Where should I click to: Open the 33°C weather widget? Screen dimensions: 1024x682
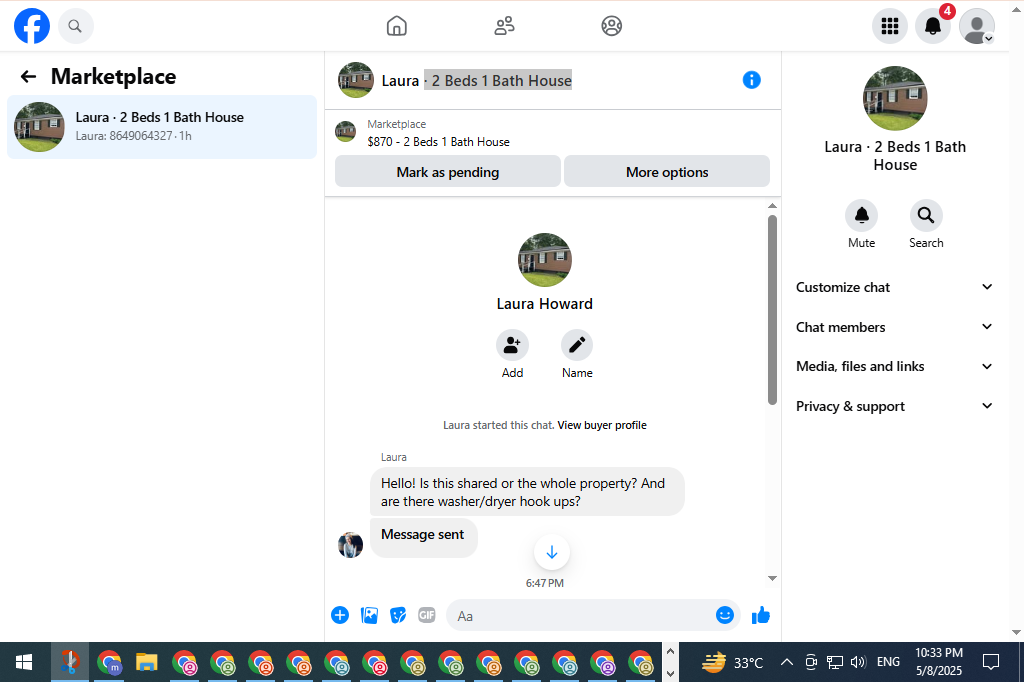pyautogui.click(x=732, y=662)
